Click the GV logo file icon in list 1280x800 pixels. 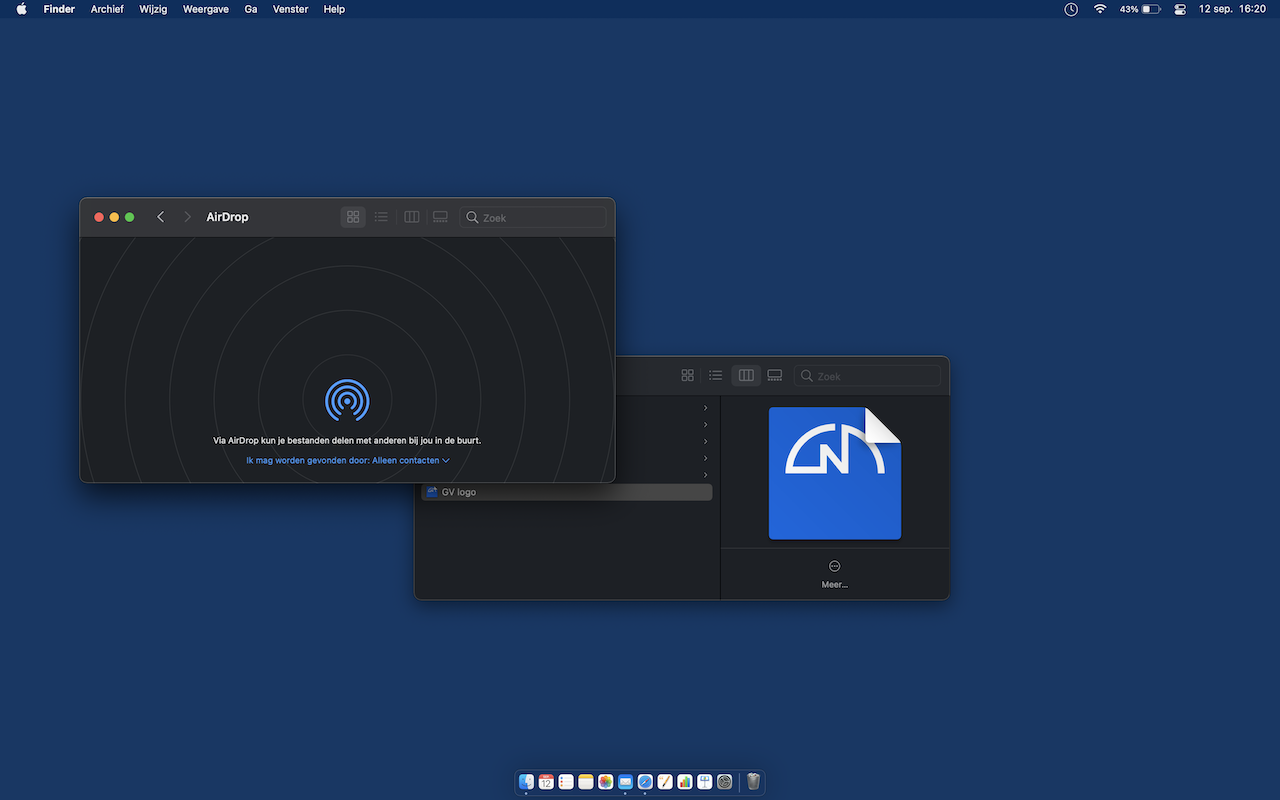[432, 492]
